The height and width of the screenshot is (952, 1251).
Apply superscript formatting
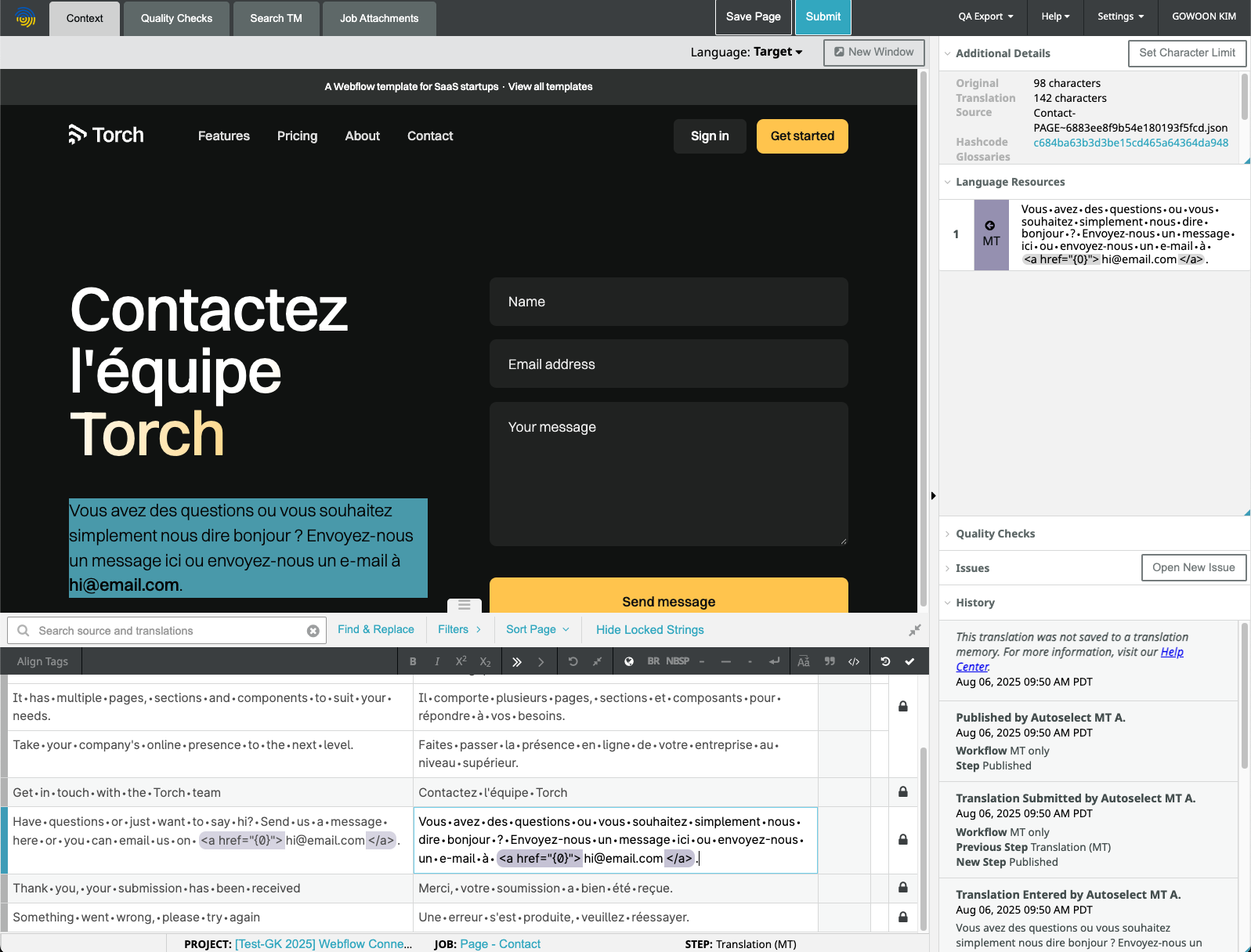click(x=461, y=661)
